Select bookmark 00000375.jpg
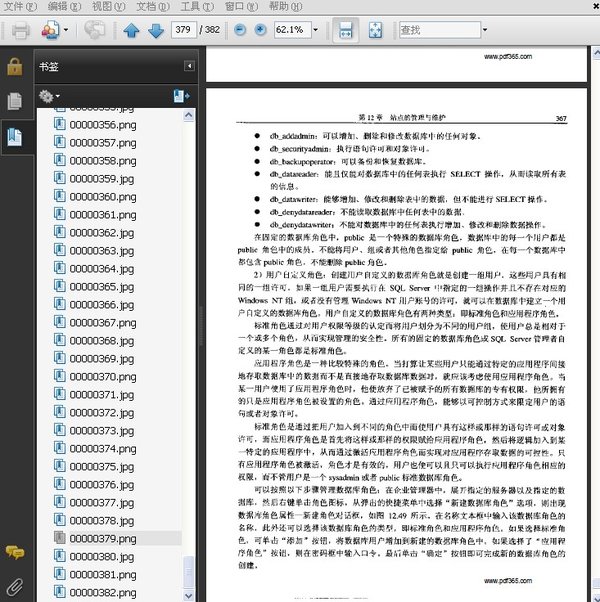 [x=102, y=467]
